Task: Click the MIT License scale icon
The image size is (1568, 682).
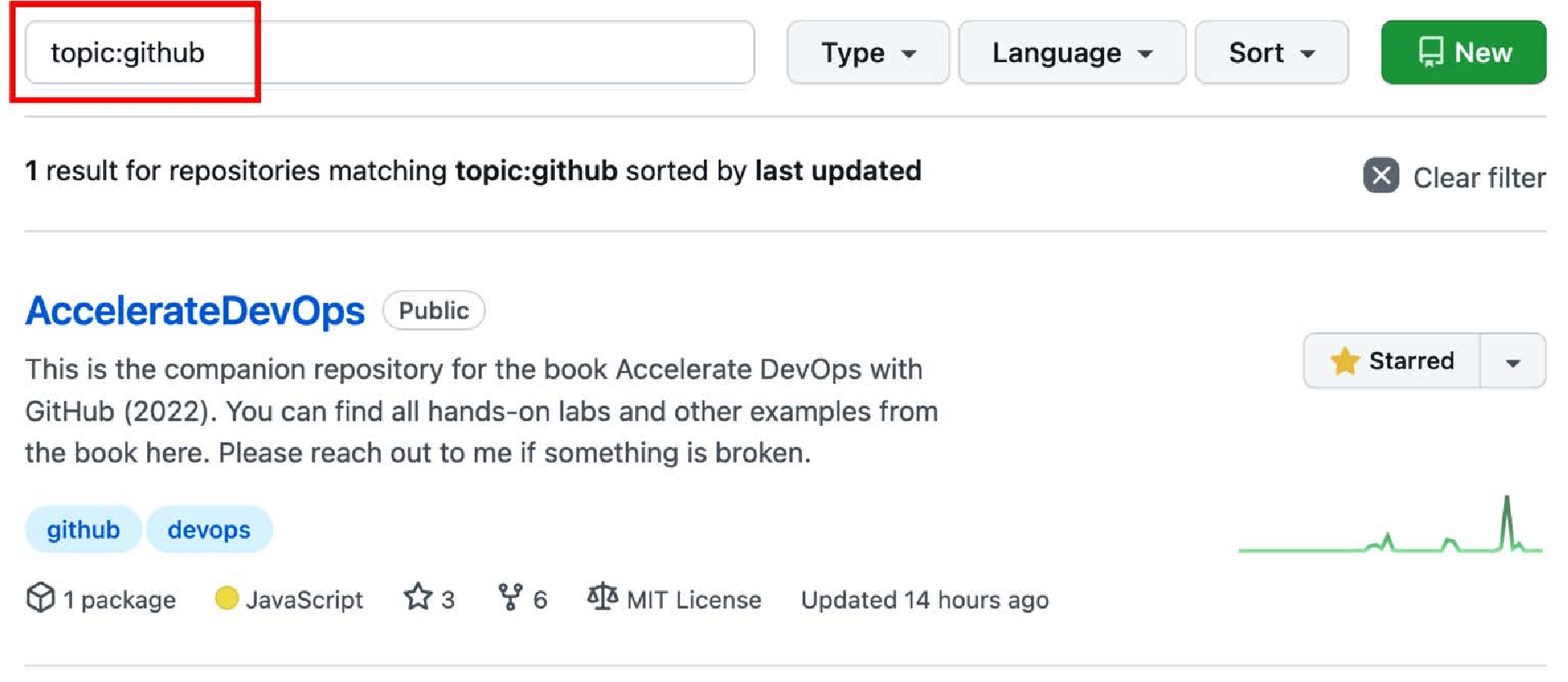Action: 602,597
